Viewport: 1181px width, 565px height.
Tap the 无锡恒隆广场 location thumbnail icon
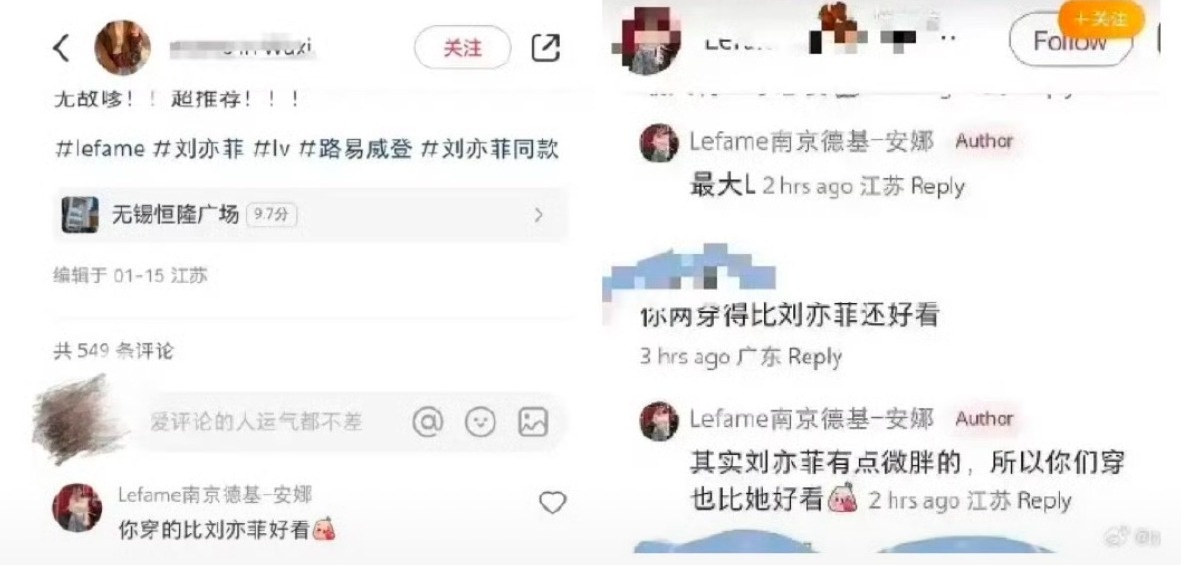pyautogui.click(x=80, y=215)
